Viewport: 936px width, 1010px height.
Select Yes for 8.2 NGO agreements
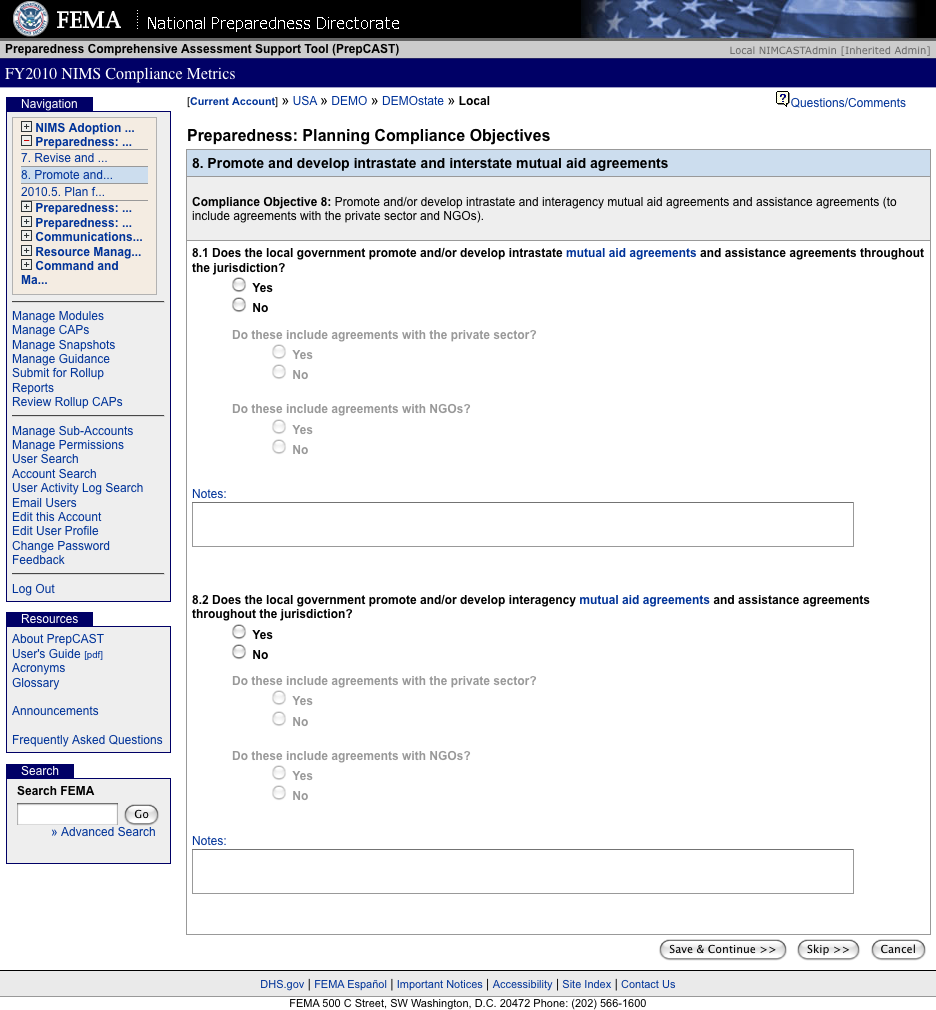279,773
